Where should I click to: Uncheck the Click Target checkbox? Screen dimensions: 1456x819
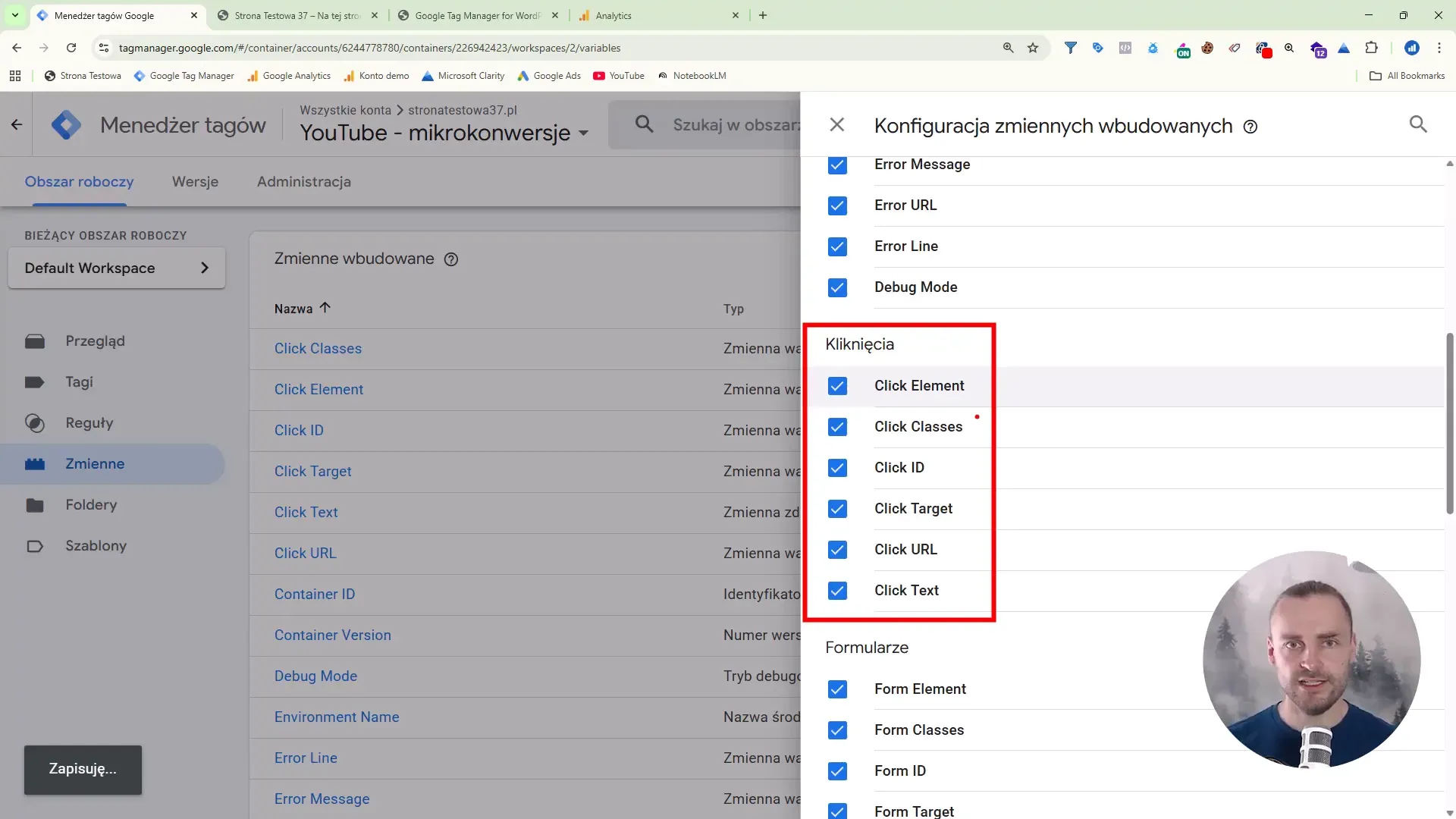click(837, 509)
